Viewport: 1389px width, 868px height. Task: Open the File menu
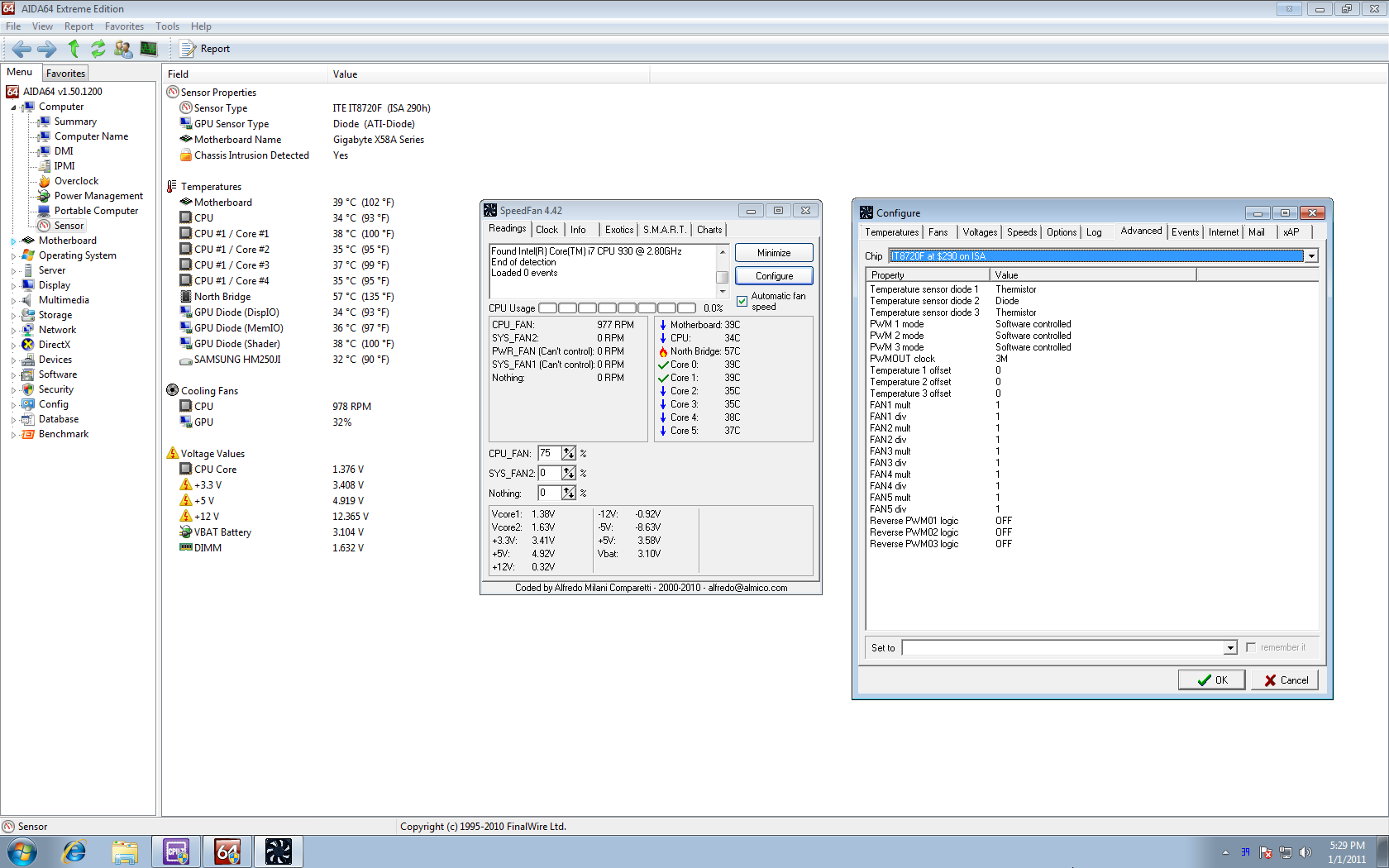click(13, 26)
